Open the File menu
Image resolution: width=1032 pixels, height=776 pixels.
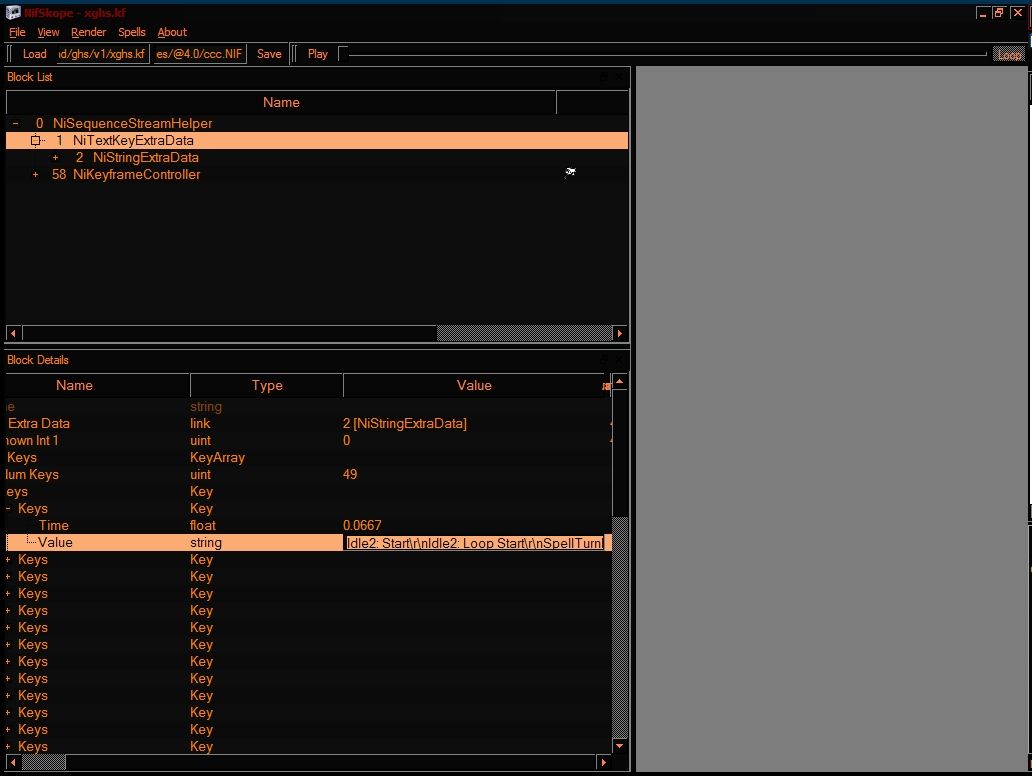[x=17, y=32]
